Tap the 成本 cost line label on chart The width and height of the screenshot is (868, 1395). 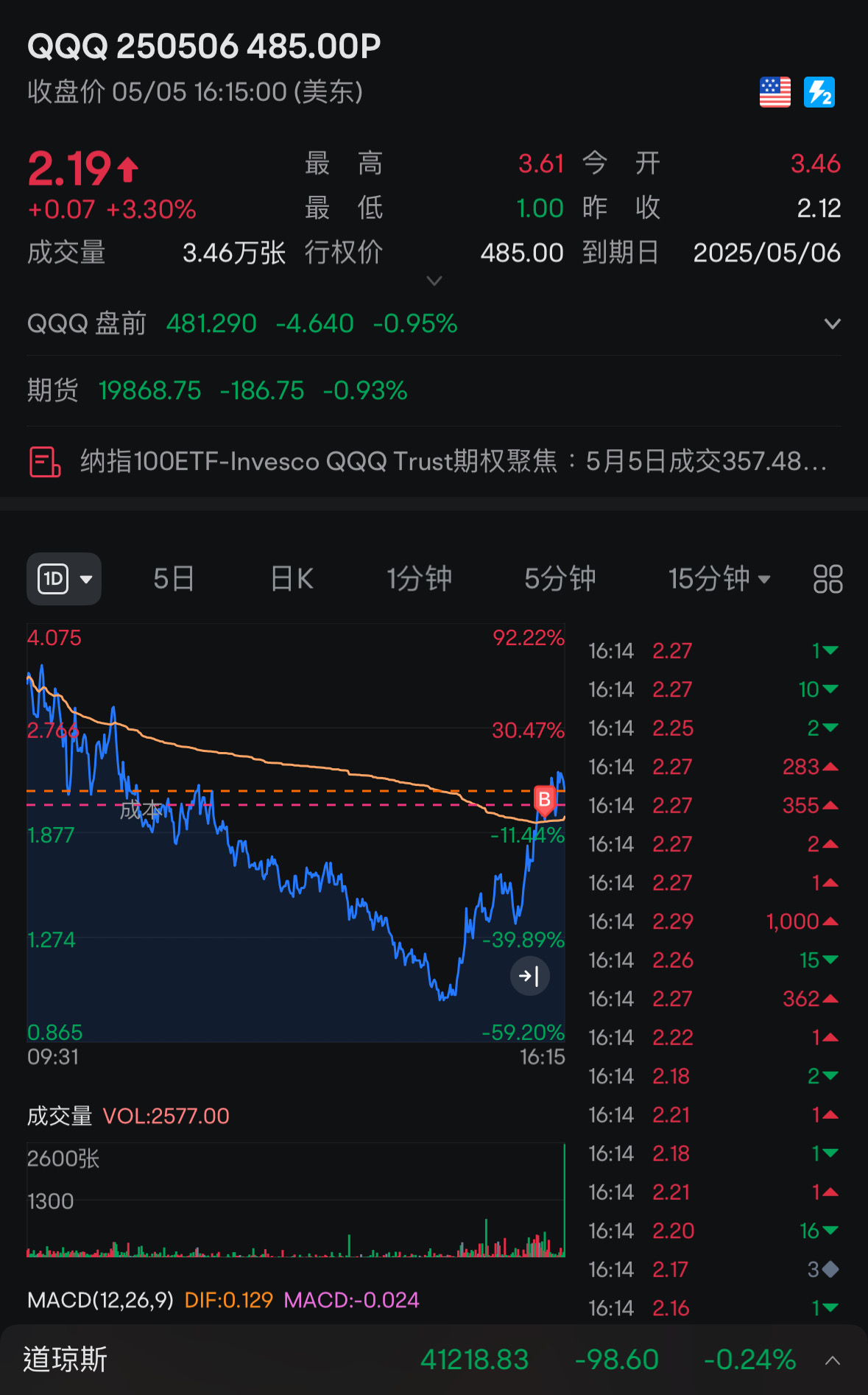point(142,810)
